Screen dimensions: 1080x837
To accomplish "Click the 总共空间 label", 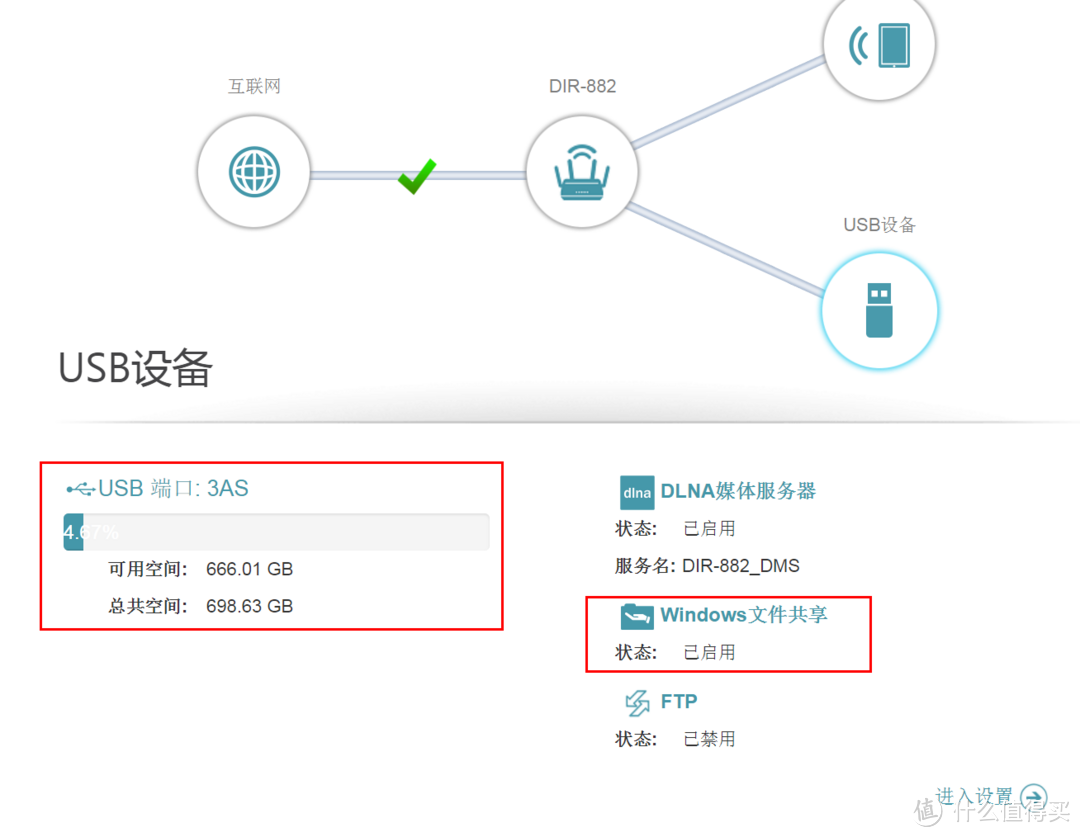I will point(147,606).
